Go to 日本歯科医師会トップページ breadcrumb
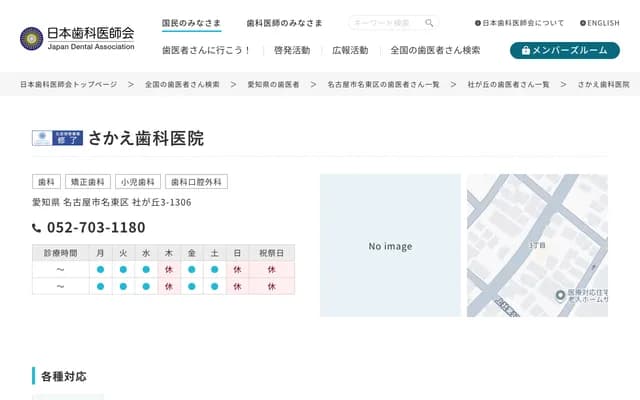The width and height of the screenshot is (640, 400). 69,85
